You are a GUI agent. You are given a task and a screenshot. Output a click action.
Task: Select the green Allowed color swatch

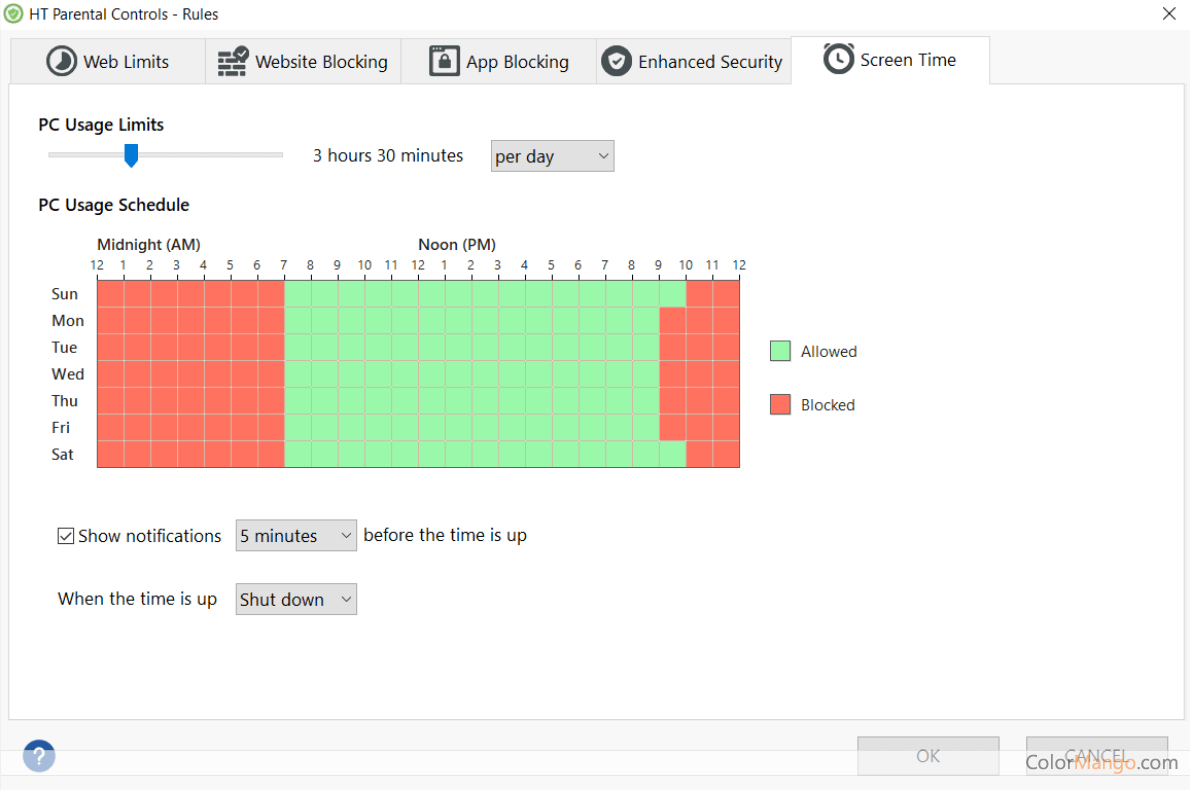780,351
